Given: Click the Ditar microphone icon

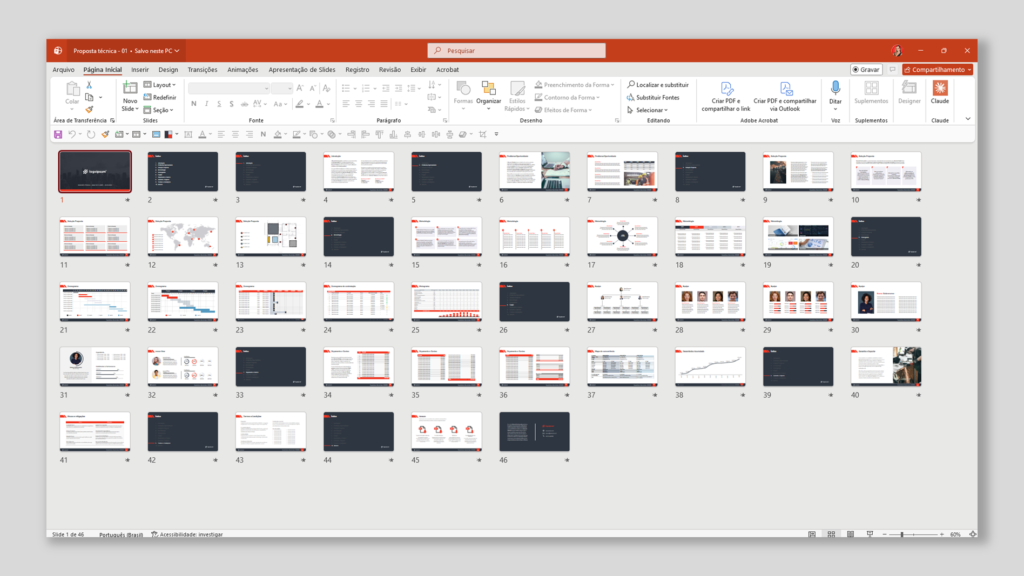Looking at the screenshot, I should click(836, 89).
